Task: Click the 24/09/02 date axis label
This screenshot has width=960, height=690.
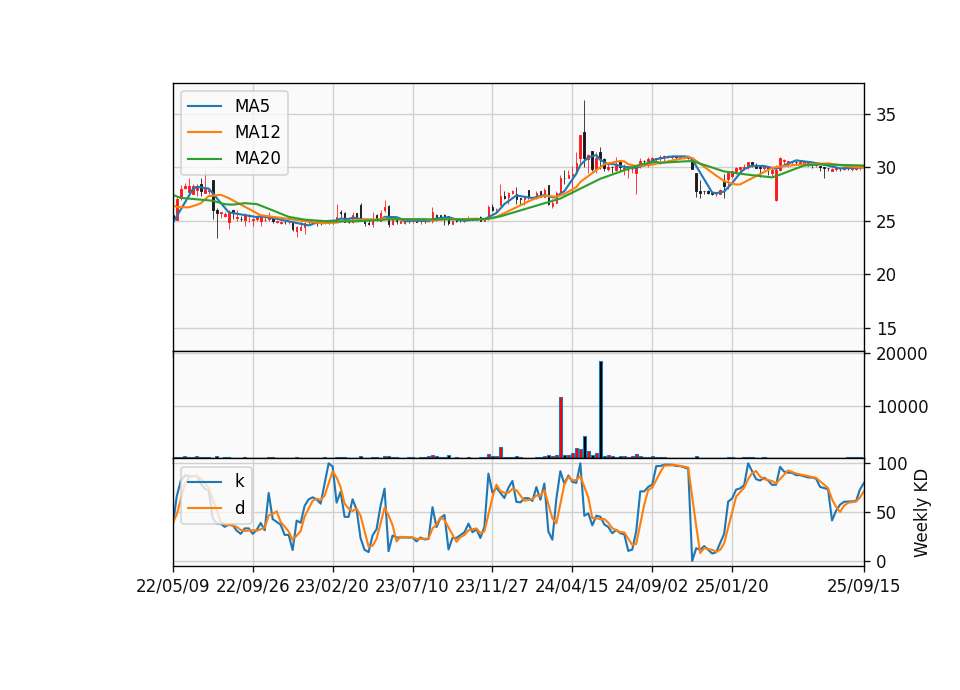Action: coord(651,586)
